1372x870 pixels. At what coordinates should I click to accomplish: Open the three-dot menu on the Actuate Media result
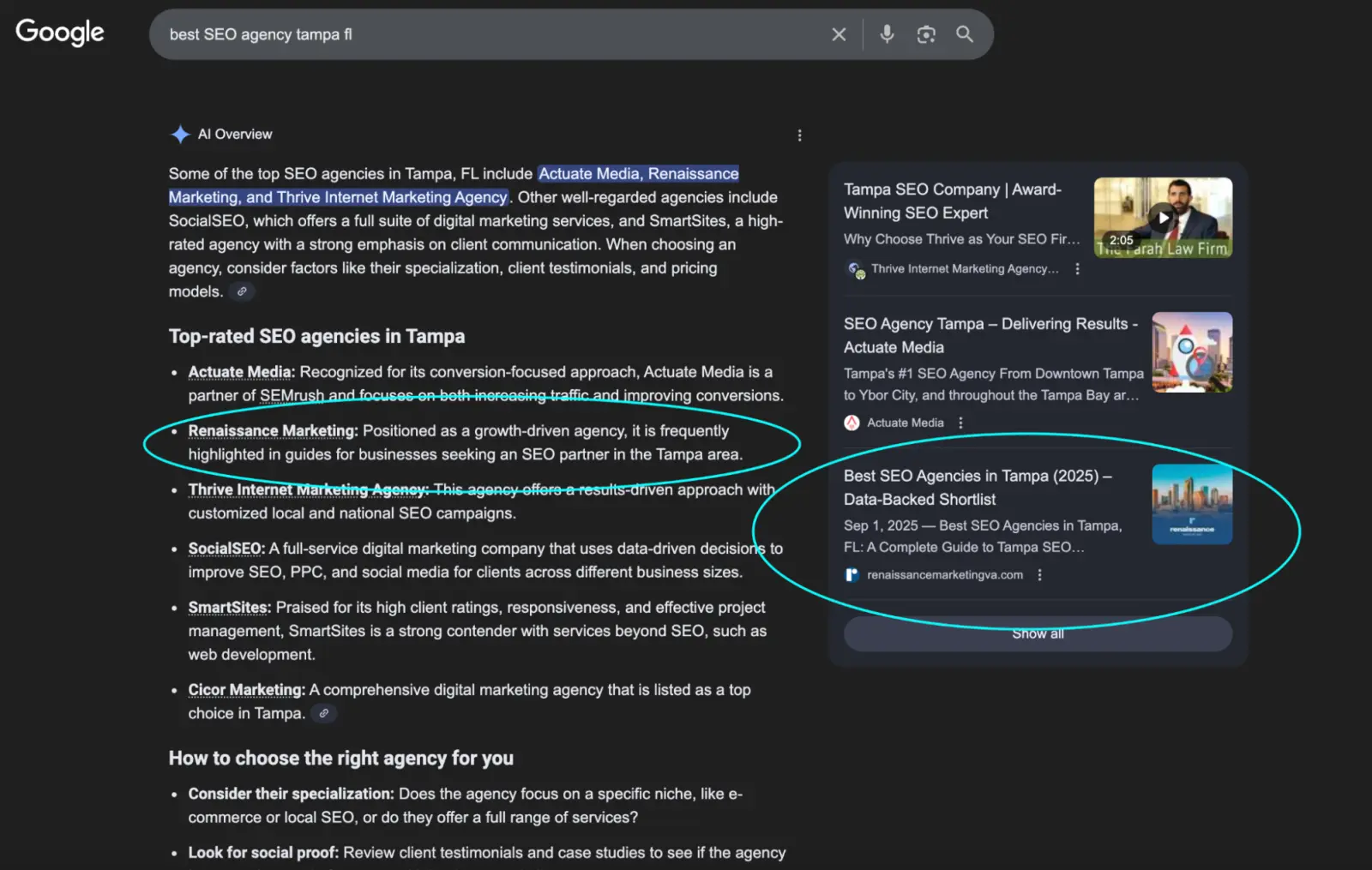coord(960,422)
